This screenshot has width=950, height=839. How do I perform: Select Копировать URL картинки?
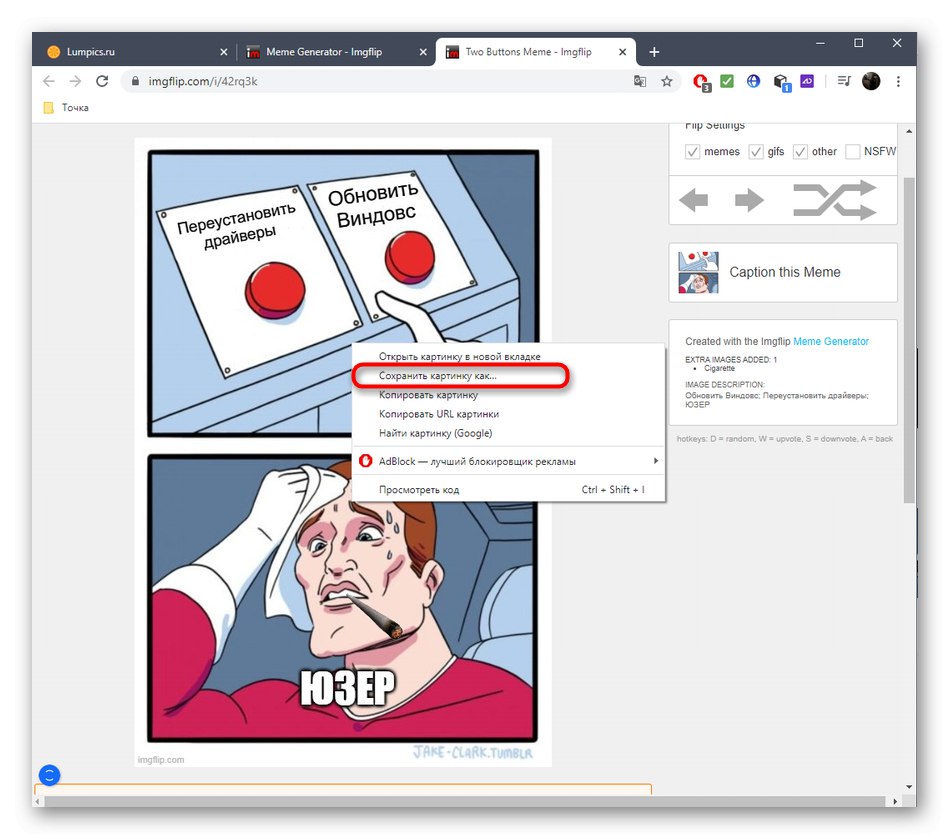click(x=508, y=414)
